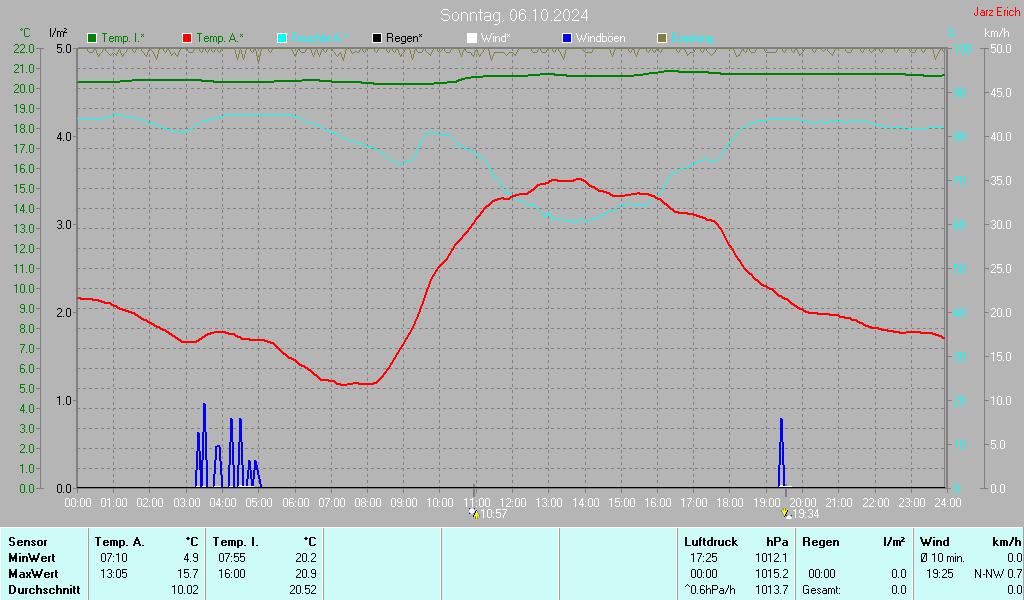Screen dimensions: 1024x600
Task: Click the olive legend square at far right
Action: (661, 38)
